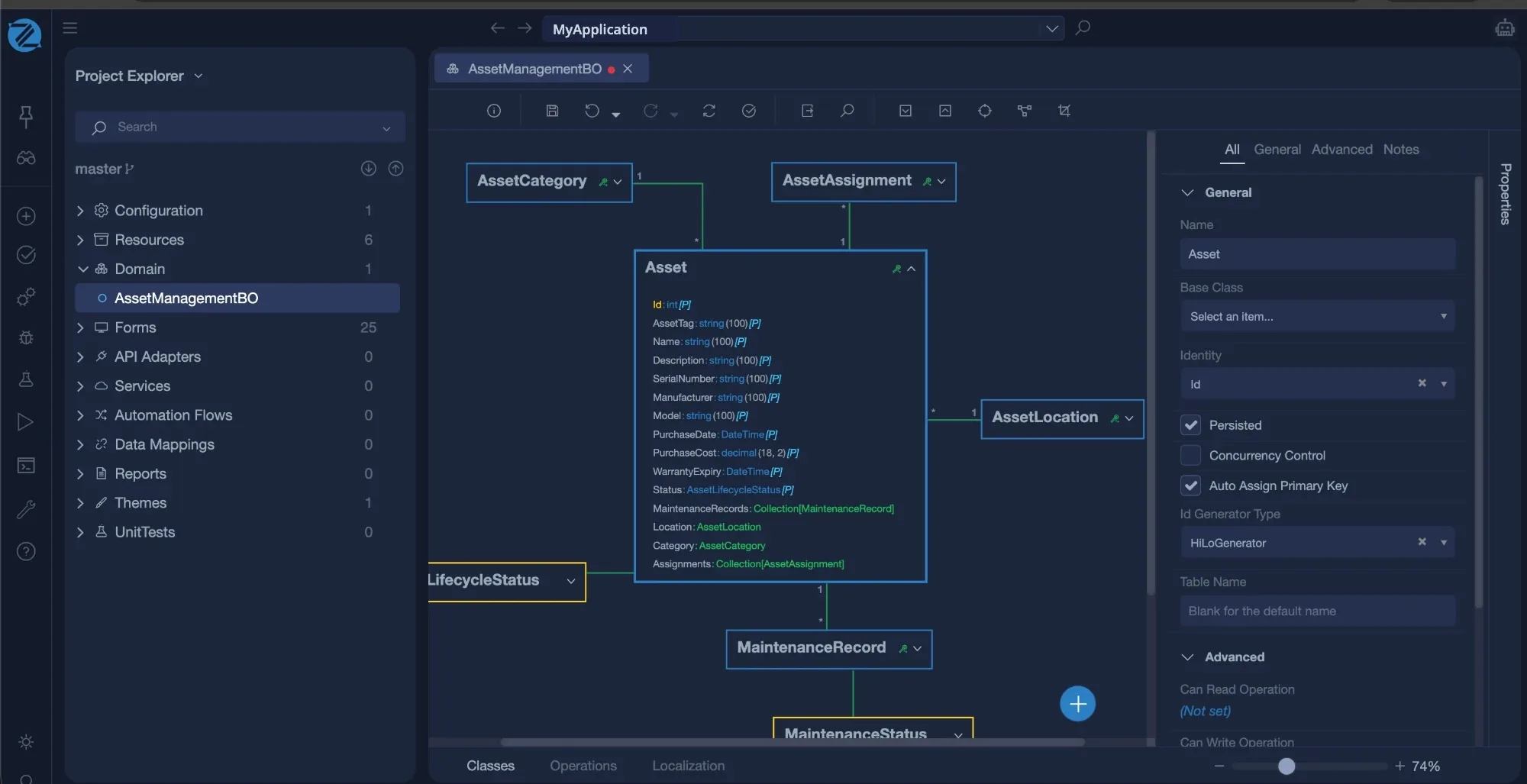The height and width of the screenshot is (784, 1527).
Task: Click the refresh/sync icon in the toolbar
Action: 709,111
